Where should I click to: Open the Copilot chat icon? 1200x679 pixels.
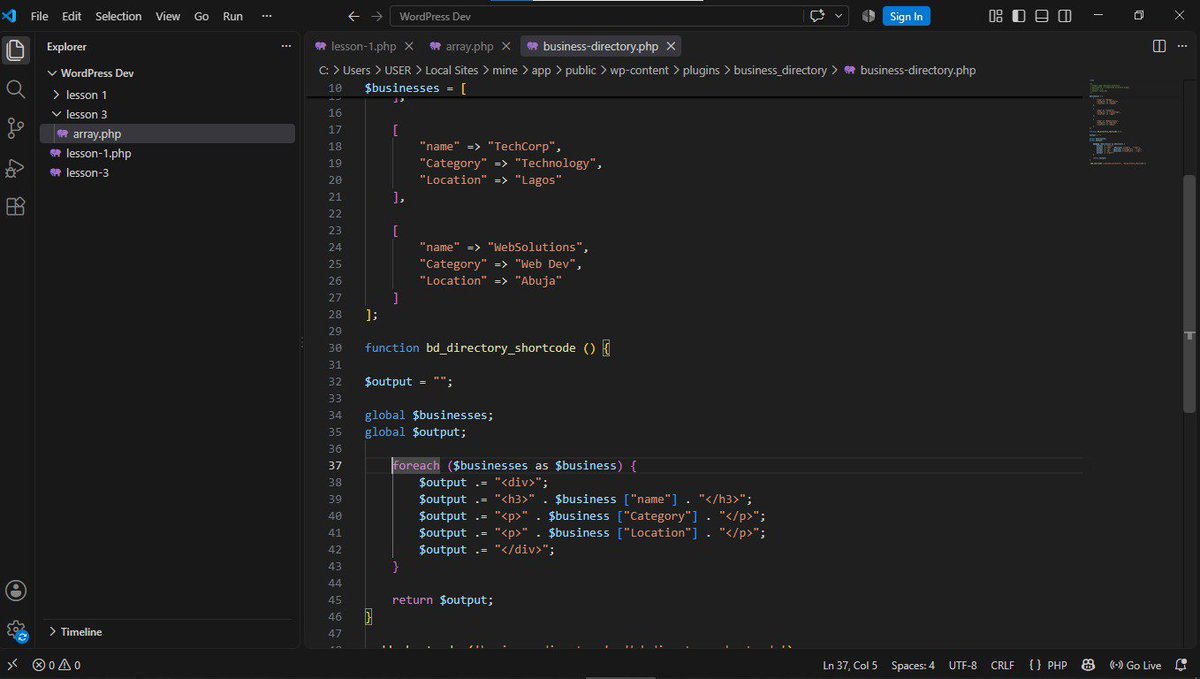[817, 16]
